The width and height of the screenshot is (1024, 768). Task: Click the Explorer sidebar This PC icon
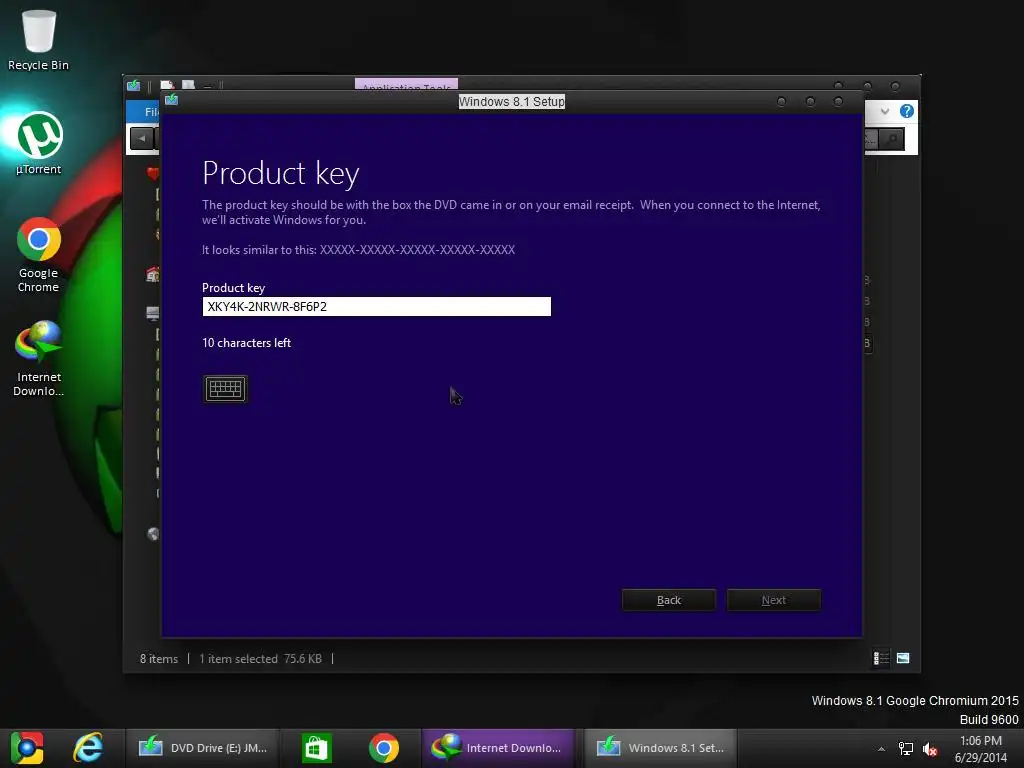(153, 313)
